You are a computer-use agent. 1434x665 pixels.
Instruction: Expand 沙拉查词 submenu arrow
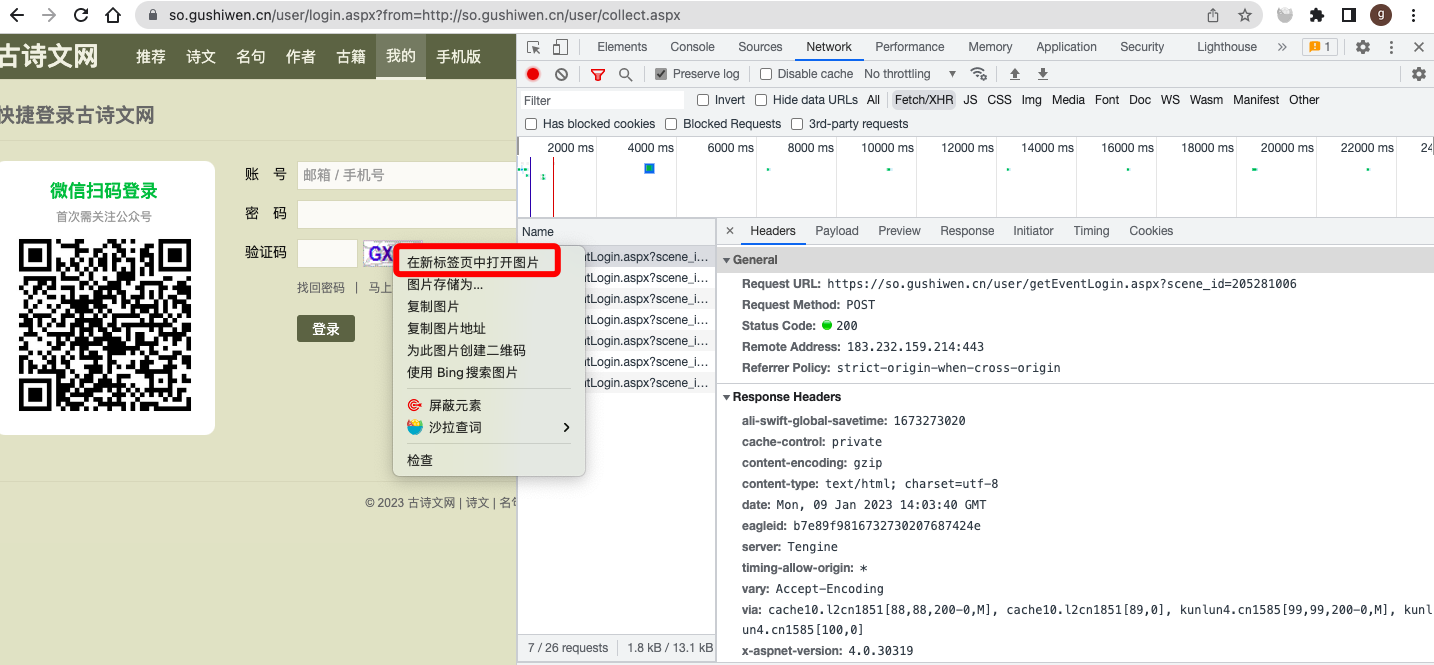[x=566, y=427]
